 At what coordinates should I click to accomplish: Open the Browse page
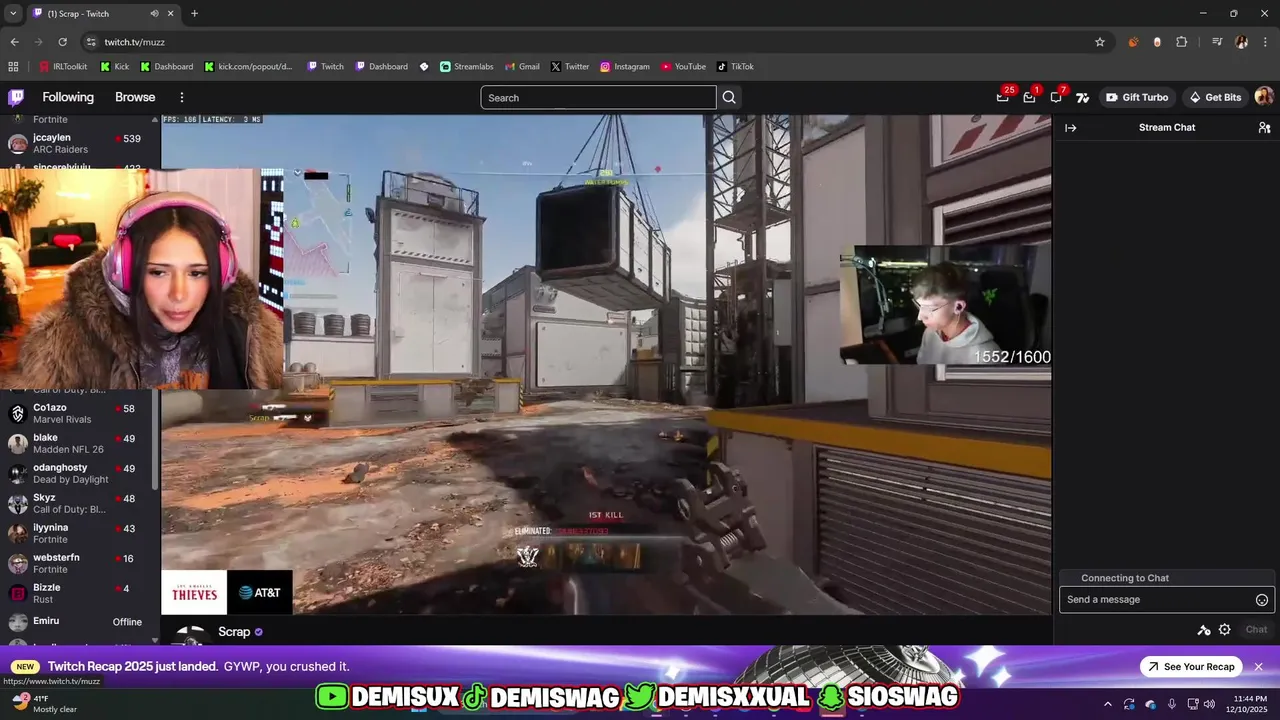click(x=135, y=97)
